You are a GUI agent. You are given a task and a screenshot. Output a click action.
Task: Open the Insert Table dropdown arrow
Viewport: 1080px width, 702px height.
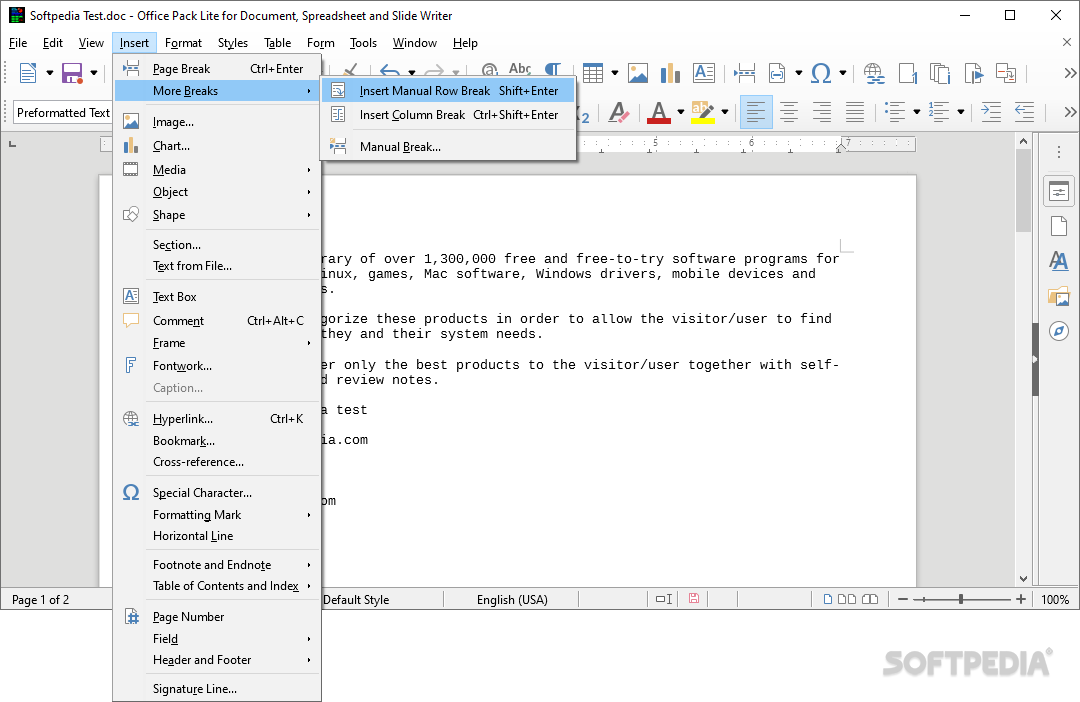click(614, 72)
